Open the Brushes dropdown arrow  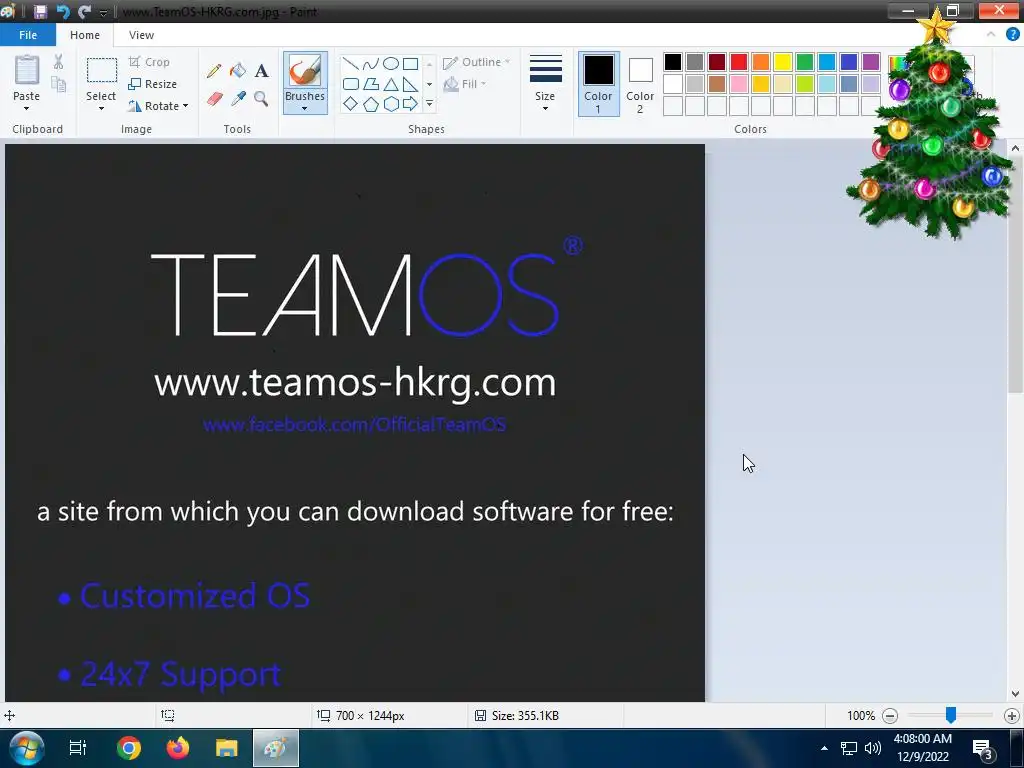[x=305, y=108]
